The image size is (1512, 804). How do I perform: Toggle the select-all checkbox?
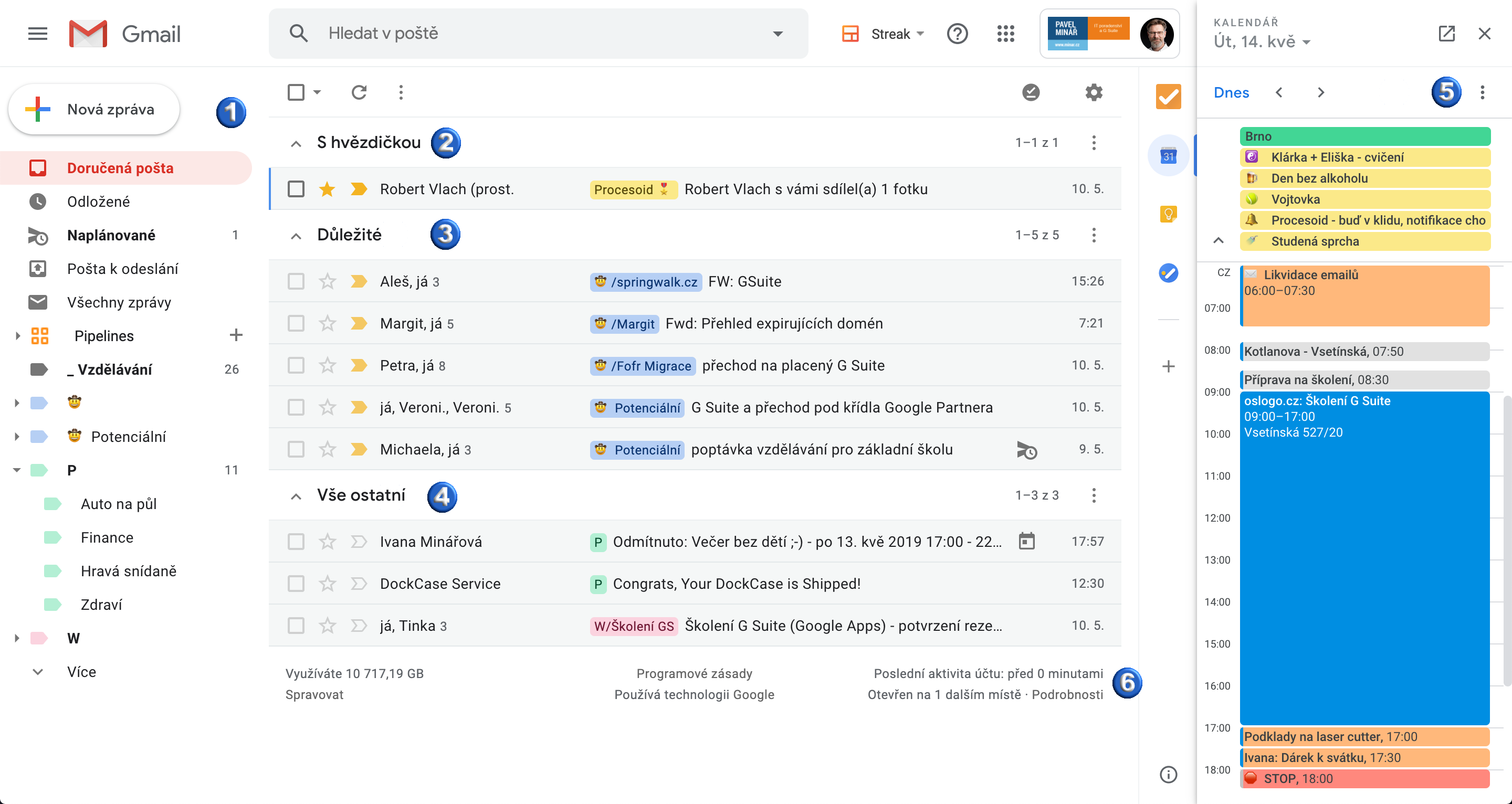pos(296,92)
